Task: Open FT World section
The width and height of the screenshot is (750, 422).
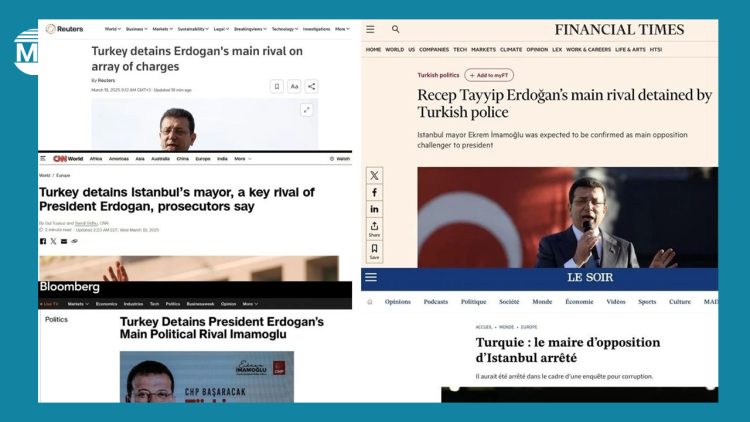Action: tap(395, 49)
